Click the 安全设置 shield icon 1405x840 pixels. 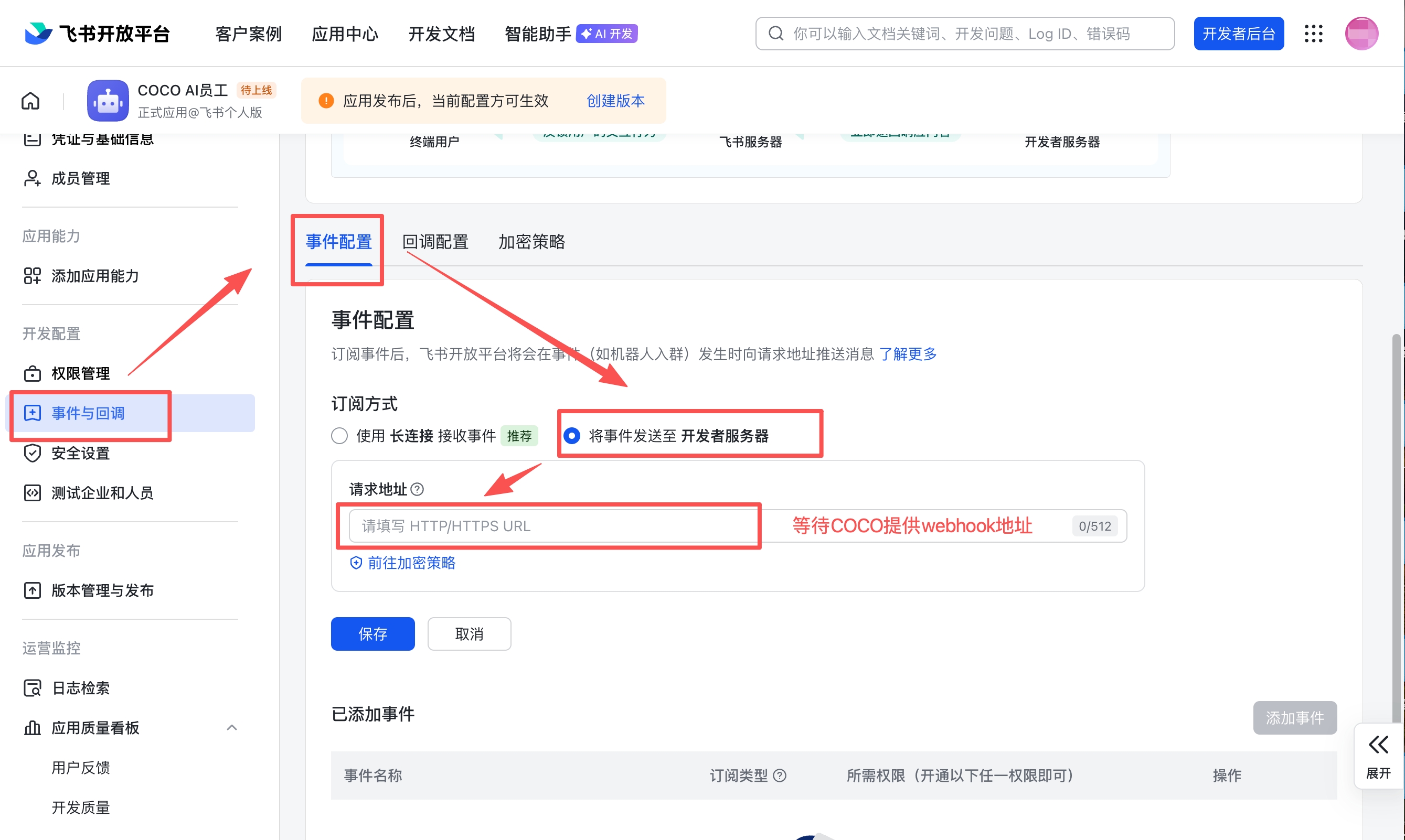(x=33, y=453)
